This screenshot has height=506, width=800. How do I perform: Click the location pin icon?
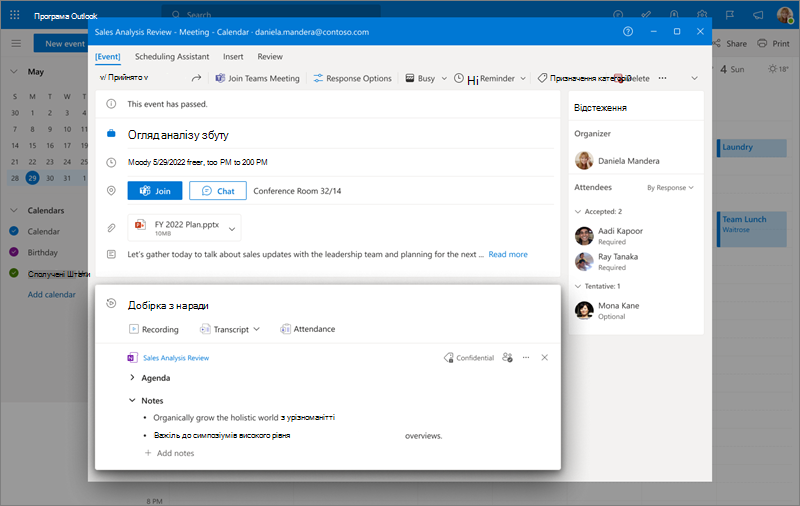coord(111,191)
